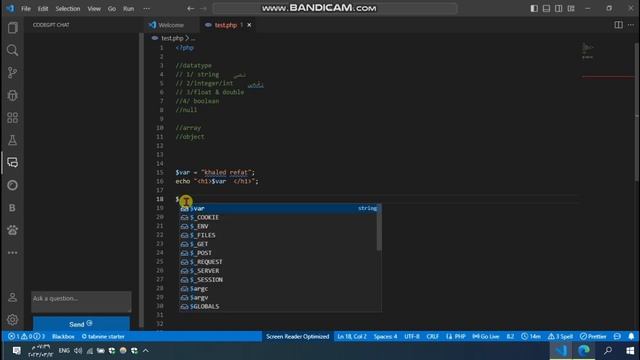Open the View menu
This screenshot has height=360, width=640.
[x=94, y=8]
